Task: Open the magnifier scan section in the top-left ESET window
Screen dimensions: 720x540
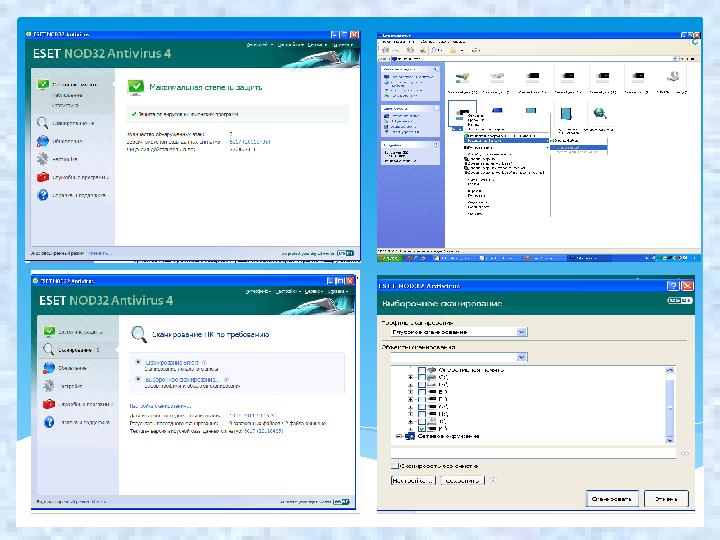Action: (x=42, y=123)
